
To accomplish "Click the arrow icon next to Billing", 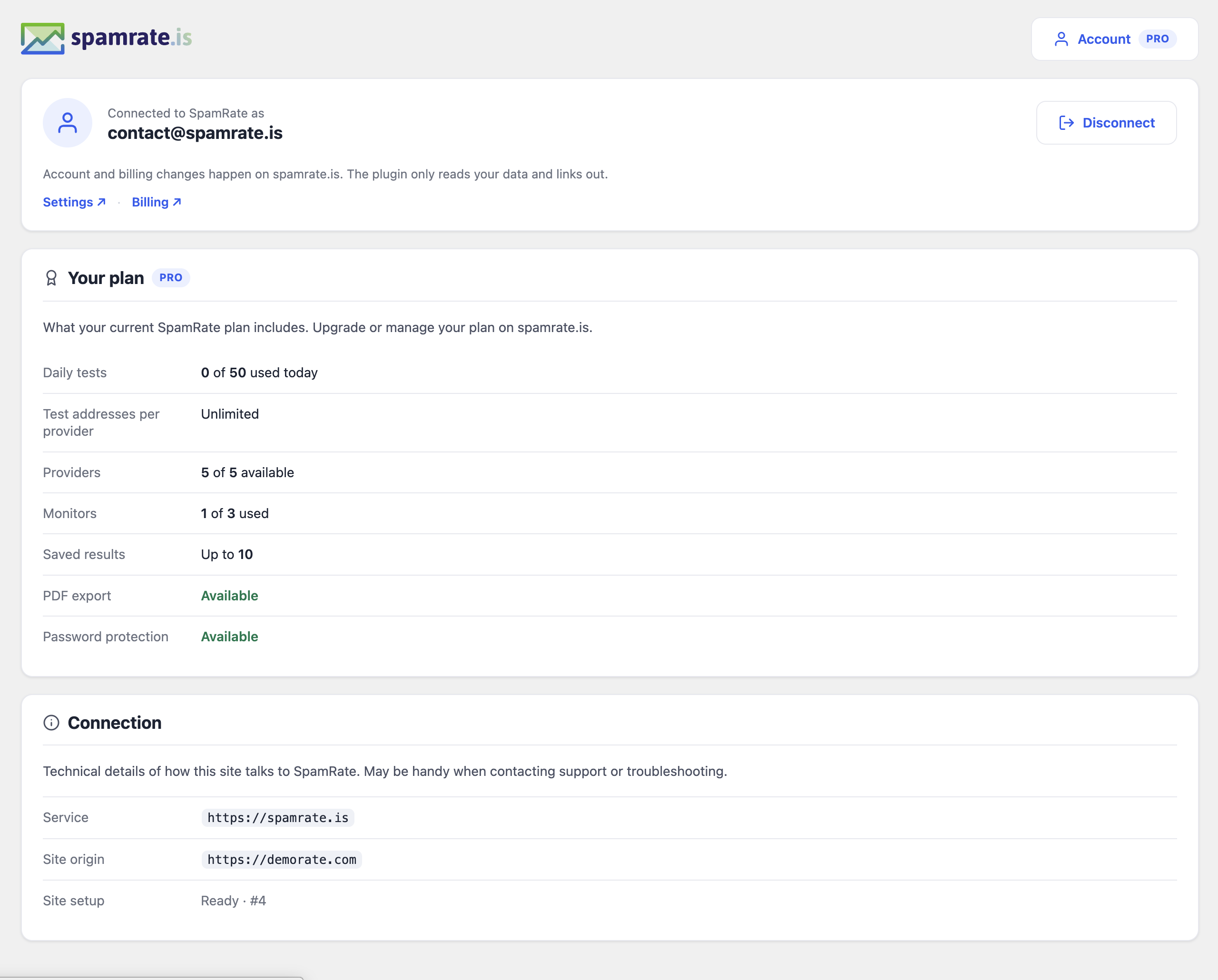I will 177,202.
